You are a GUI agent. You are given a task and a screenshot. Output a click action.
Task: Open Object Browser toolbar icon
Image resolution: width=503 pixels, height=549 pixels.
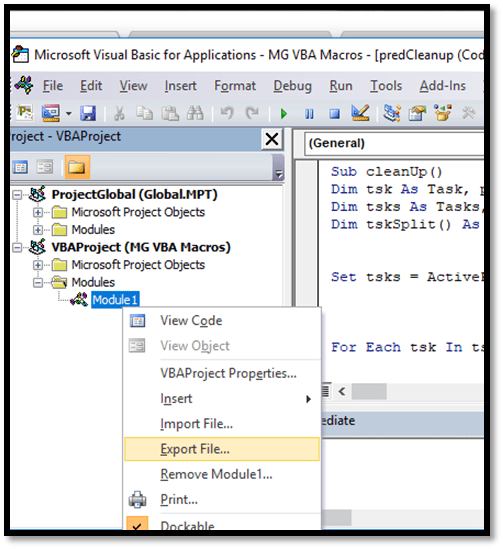pyautogui.click(x=443, y=113)
